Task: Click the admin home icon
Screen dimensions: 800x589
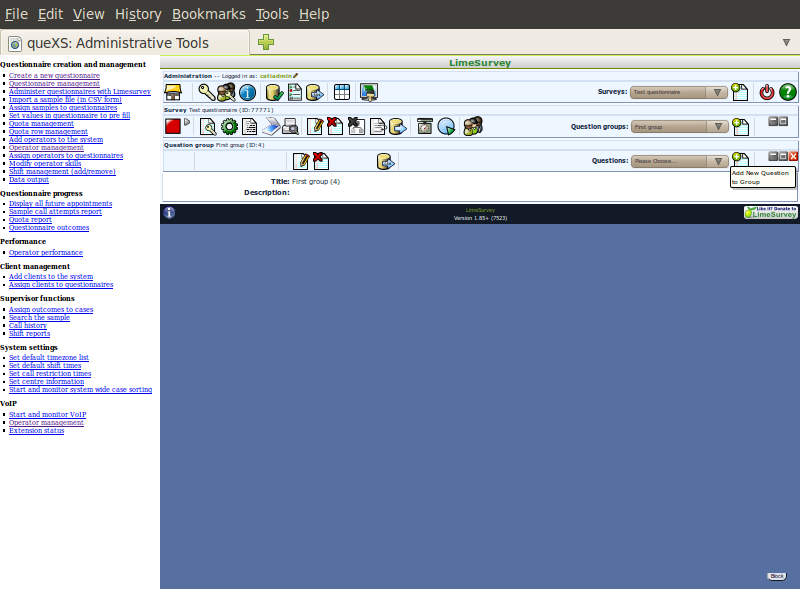Action: click(x=173, y=92)
